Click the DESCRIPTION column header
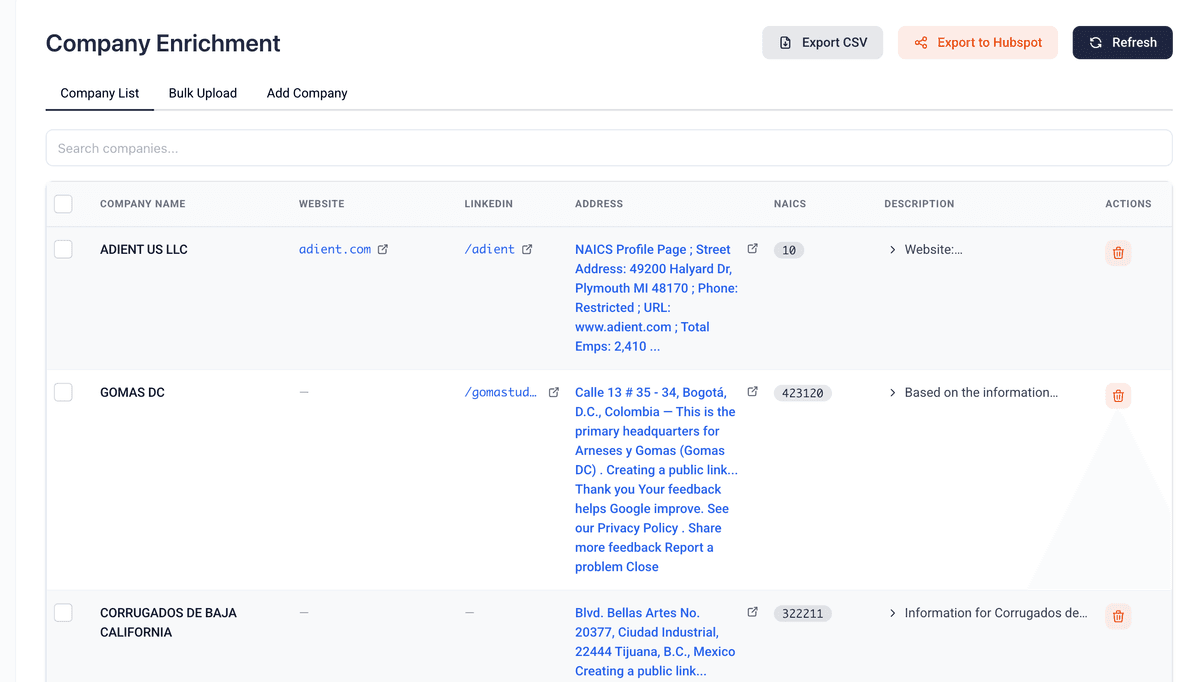The width and height of the screenshot is (1200, 682). (x=919, y=204)
